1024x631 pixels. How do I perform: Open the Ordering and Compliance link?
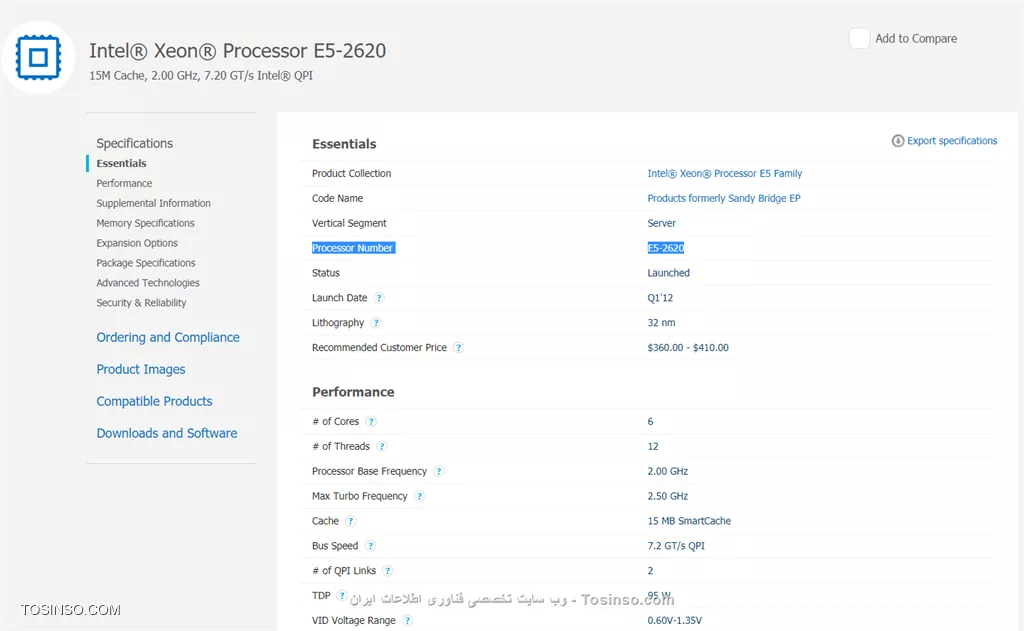click(168, 337)
